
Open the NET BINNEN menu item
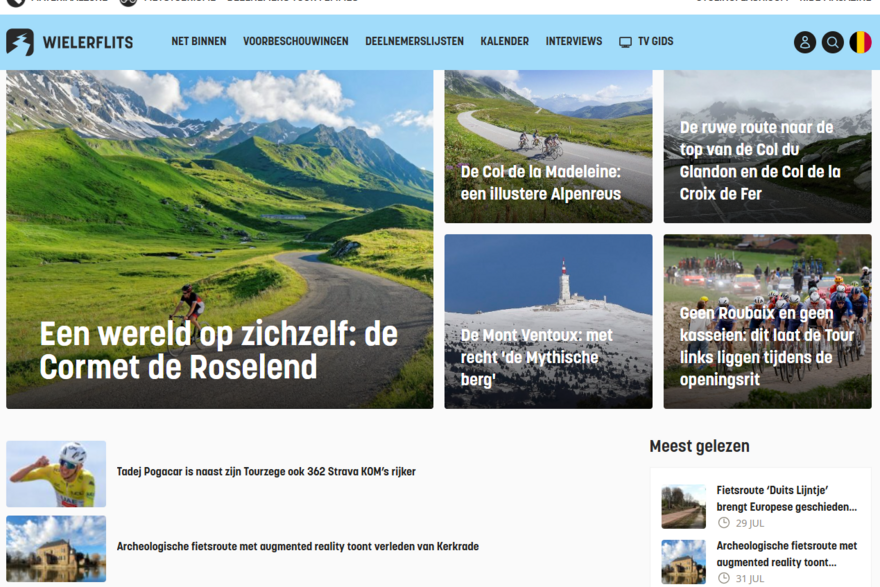point(199,42)
